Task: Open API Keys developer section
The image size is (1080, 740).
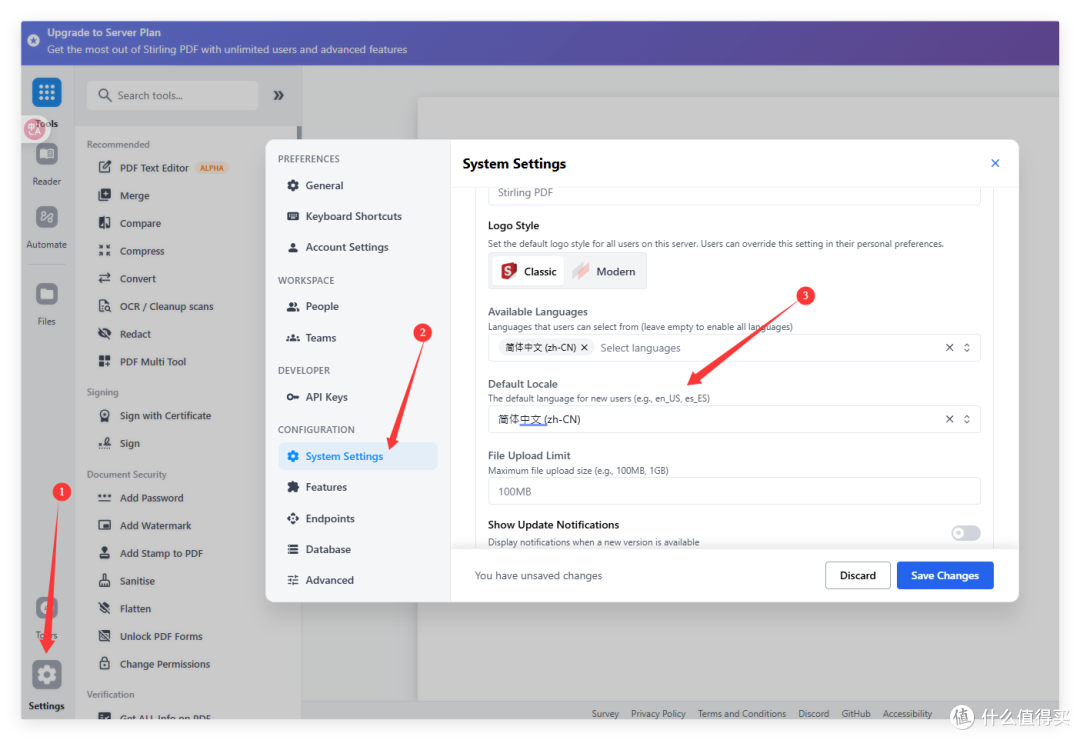Action: tap(357, 397)
